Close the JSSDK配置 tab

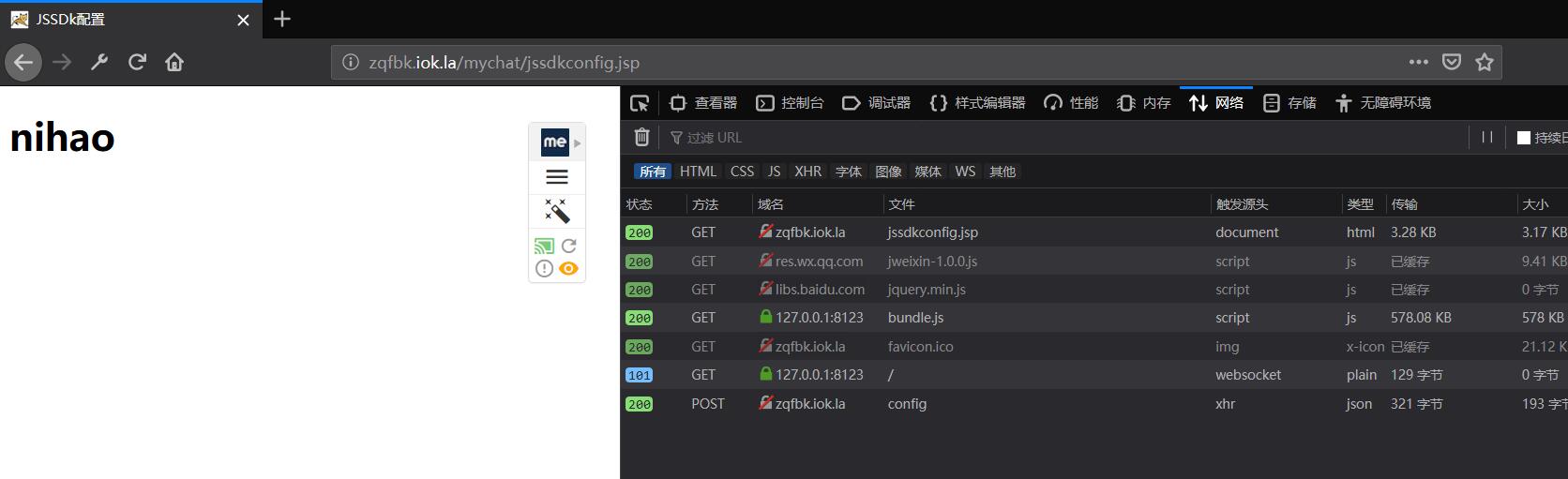243,20
